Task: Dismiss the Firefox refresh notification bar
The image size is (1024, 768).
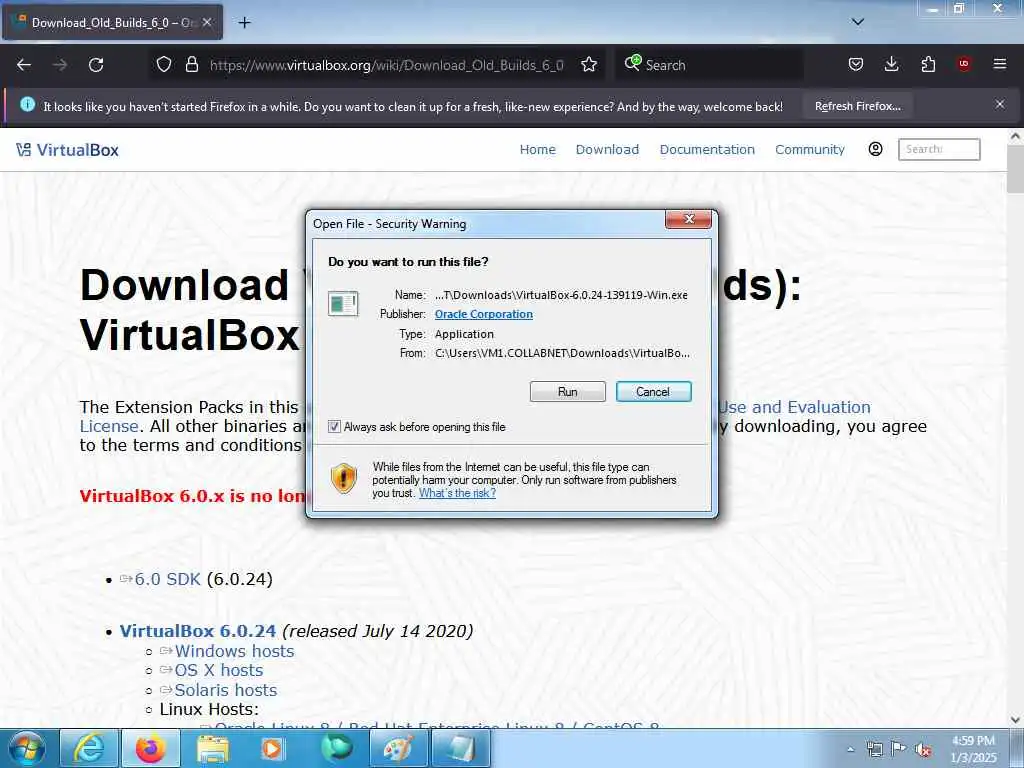Action: 1000,104
